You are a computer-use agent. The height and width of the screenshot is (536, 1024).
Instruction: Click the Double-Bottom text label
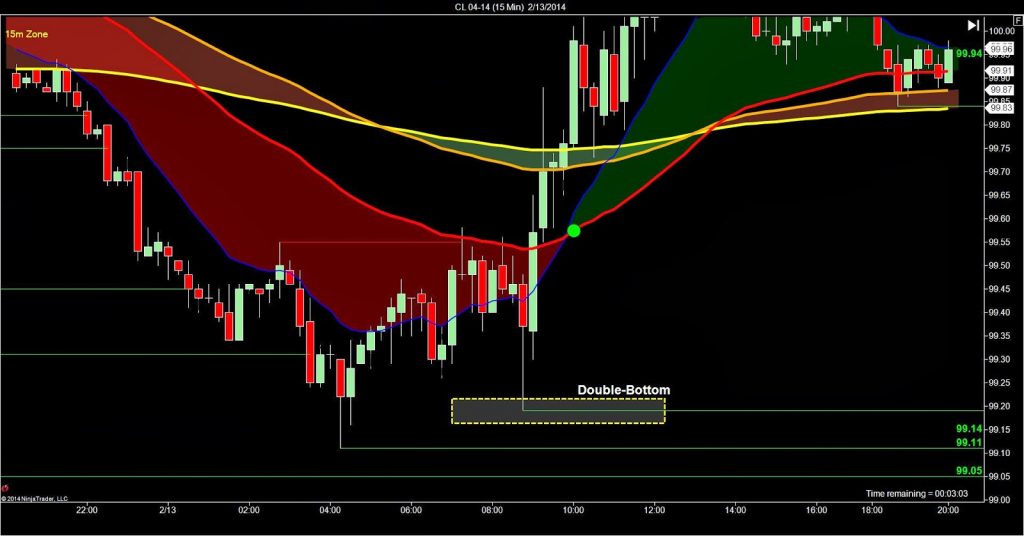pyautogui.click(x=624, y=390)
